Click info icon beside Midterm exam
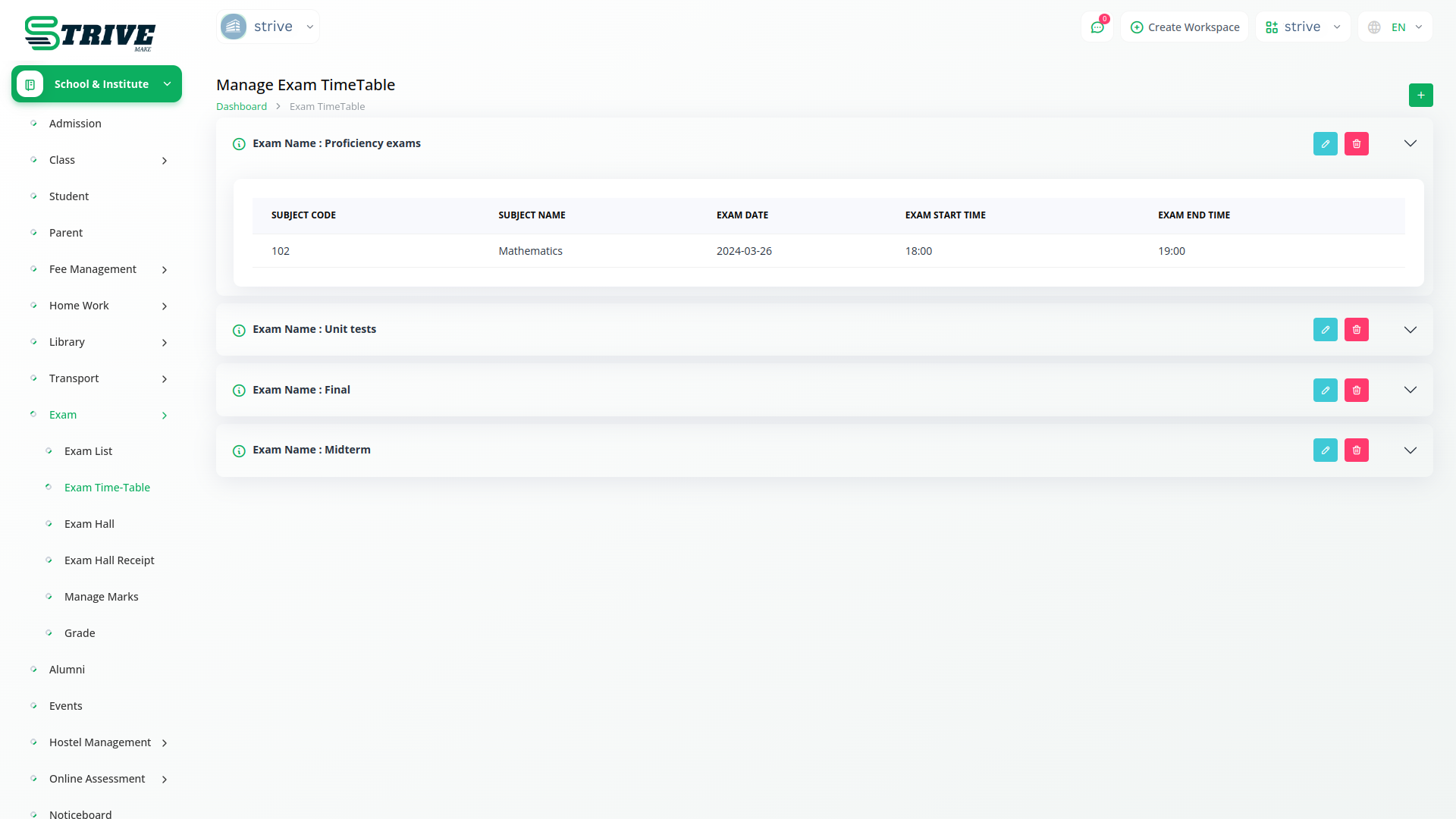 (239, 450)
